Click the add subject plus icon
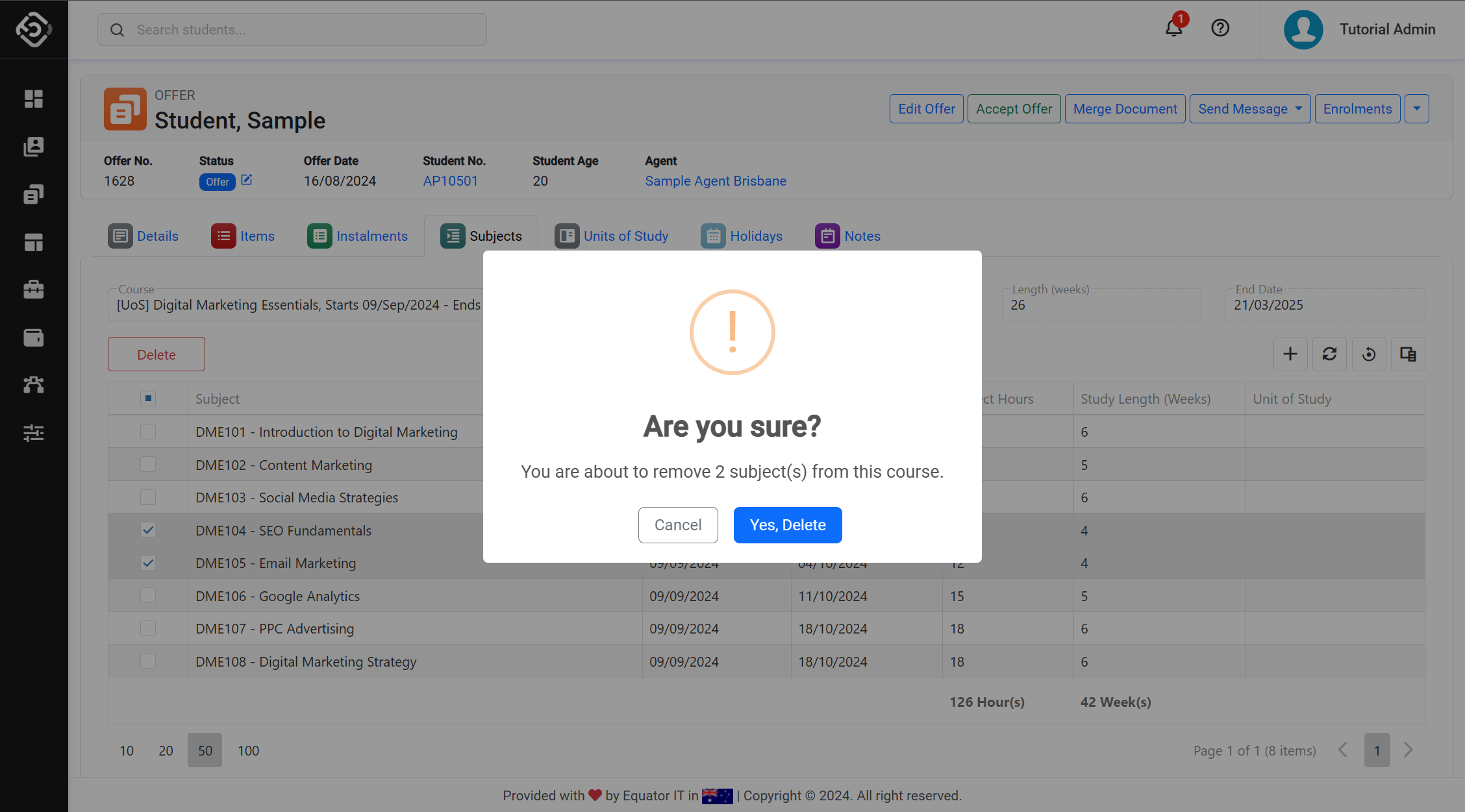The image size is (1465, 812). 1290,354
